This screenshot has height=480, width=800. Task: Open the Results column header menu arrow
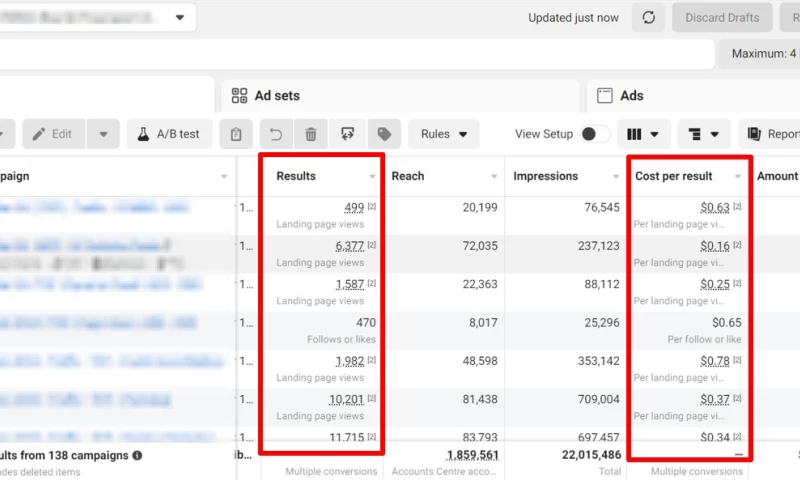[372, 176]
